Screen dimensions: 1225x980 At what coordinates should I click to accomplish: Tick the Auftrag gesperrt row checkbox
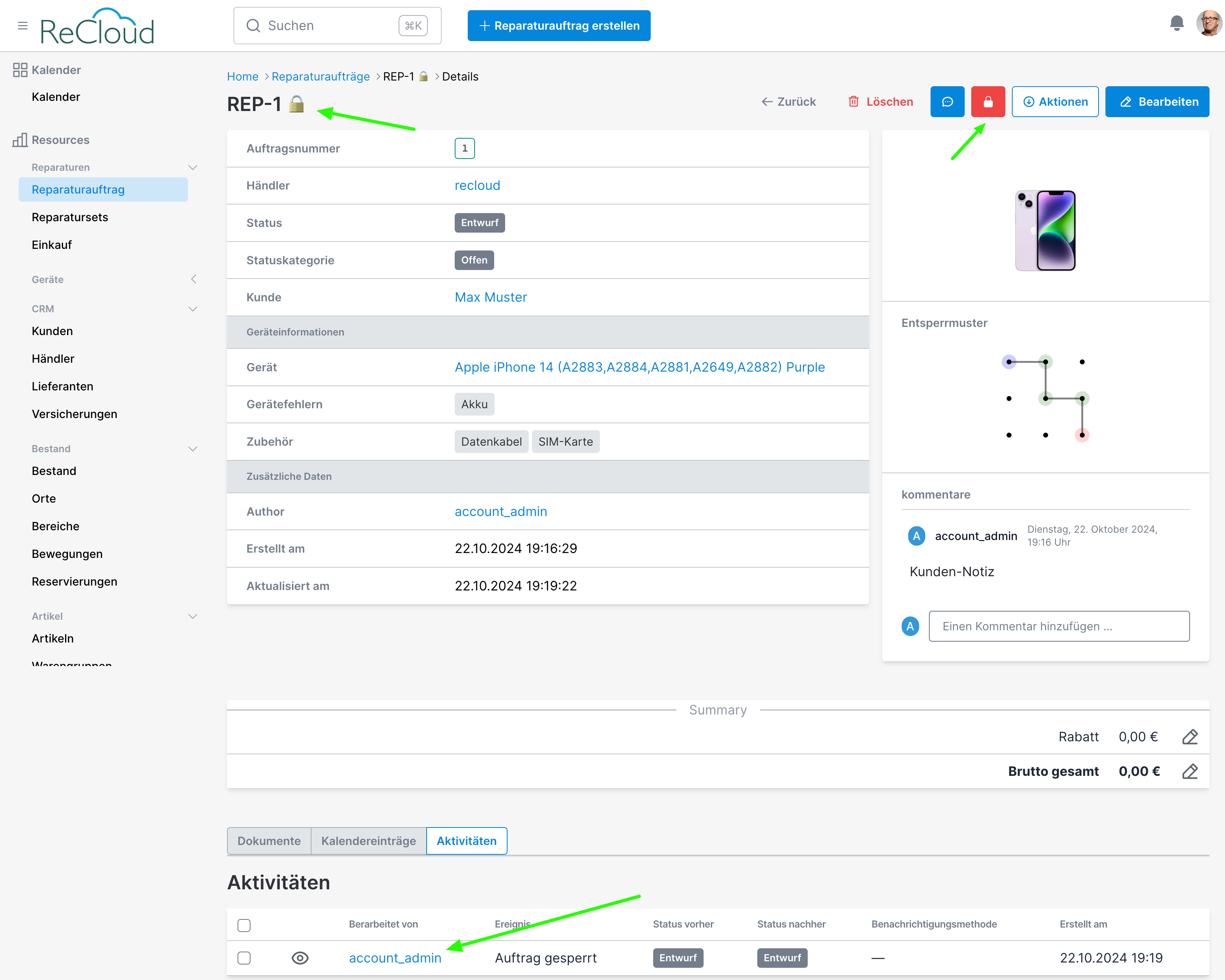click(x=244, y=958)
